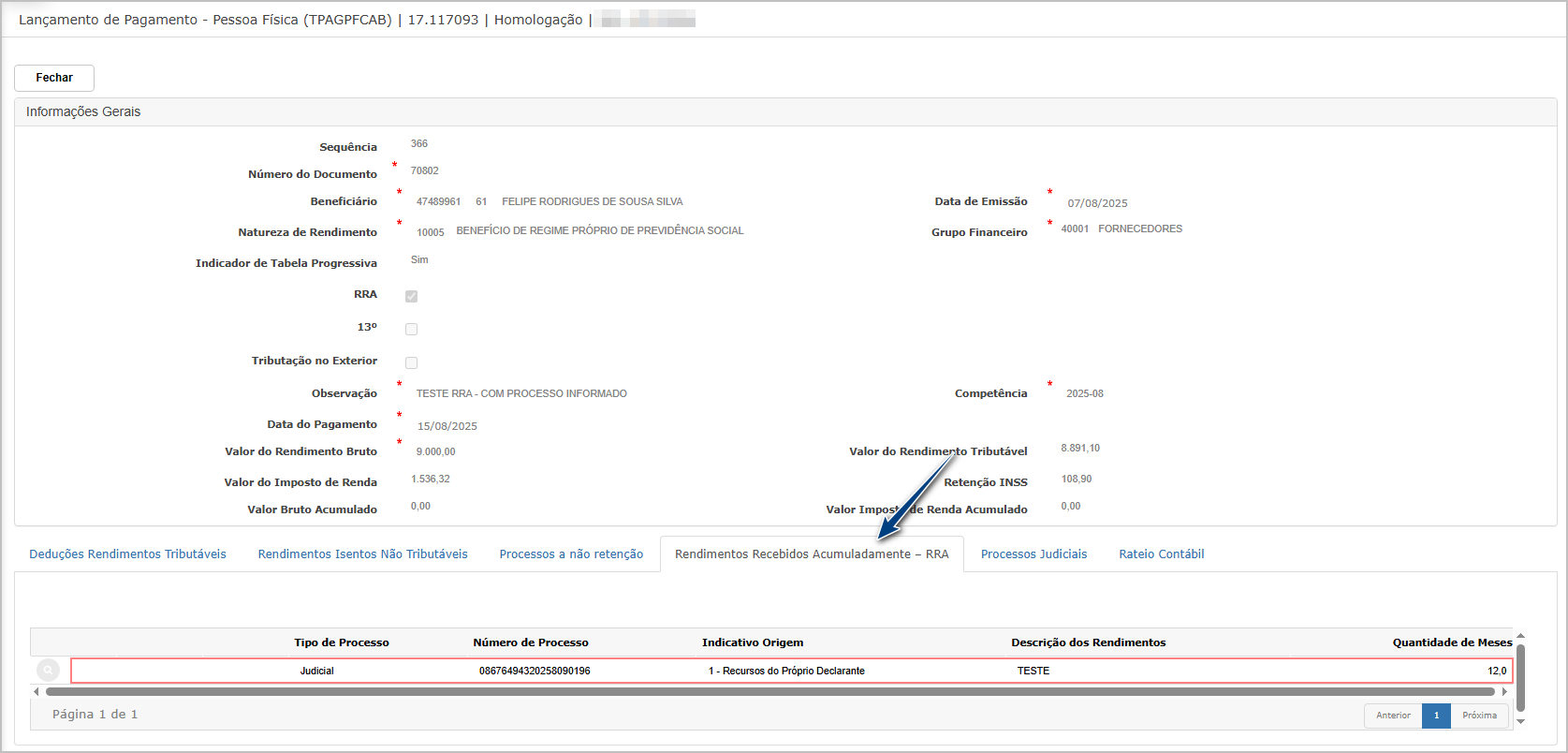Click horizontal scrollbar right arrow
The width and height of the screenshot is (1568, 753).
point(1504,692)
